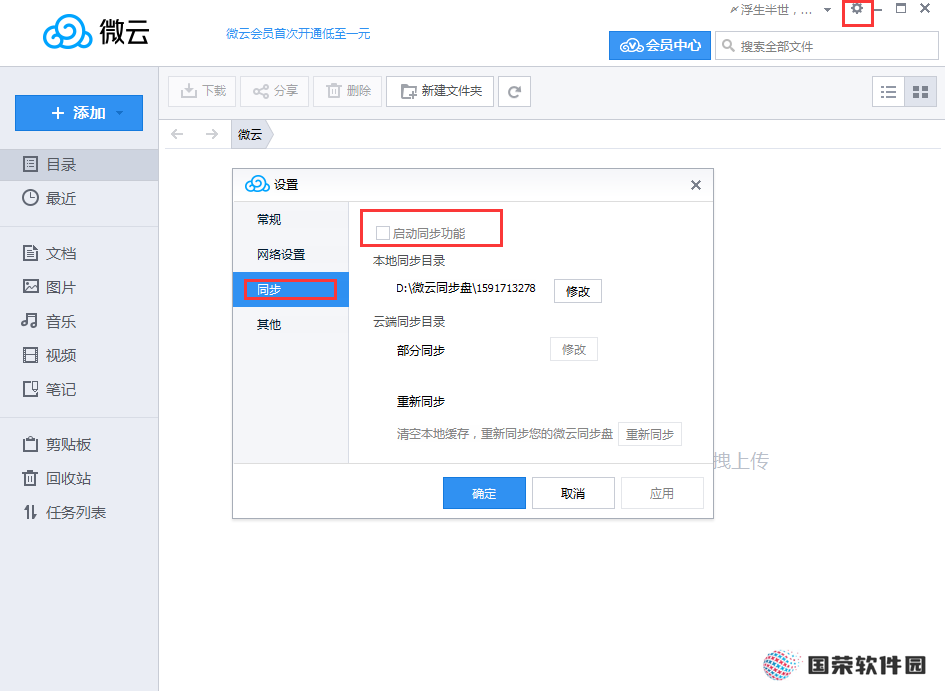
Task: Open 笔记 notes section
Action: (79, 390)
